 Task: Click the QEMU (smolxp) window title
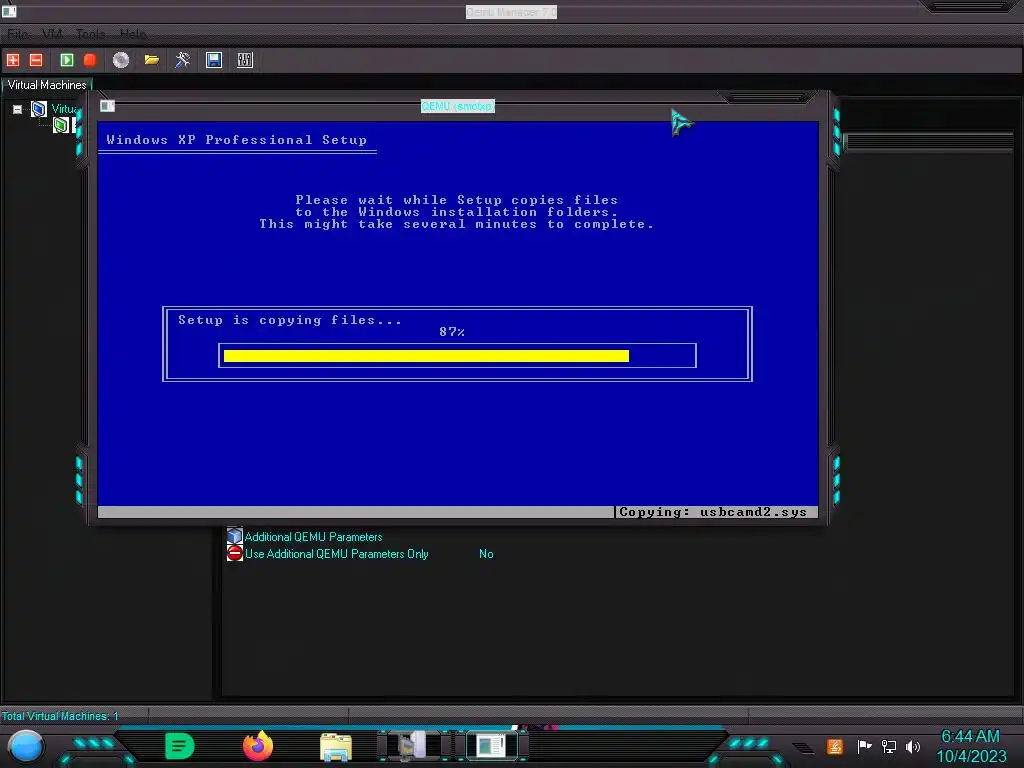point(458,106)
